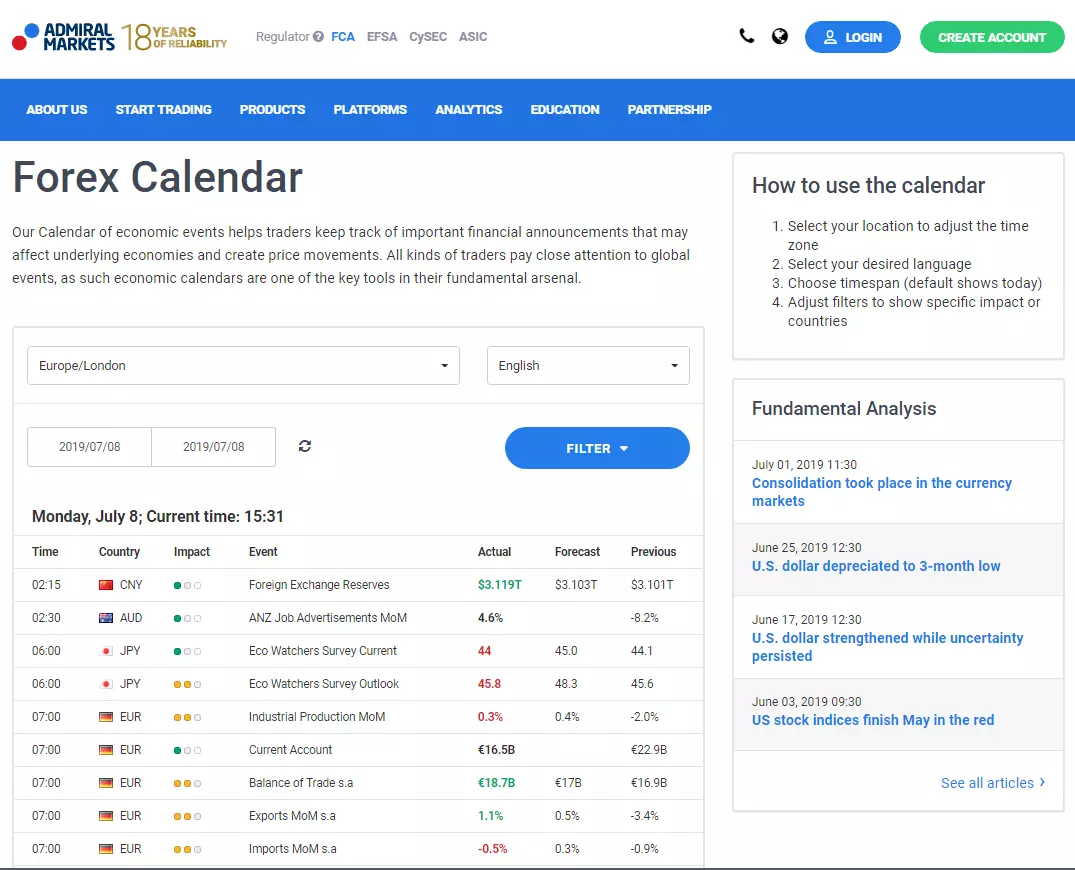This screenshot has height=870, width=1075.
Task: Click the Actual column header
Action: coord(494,552)
